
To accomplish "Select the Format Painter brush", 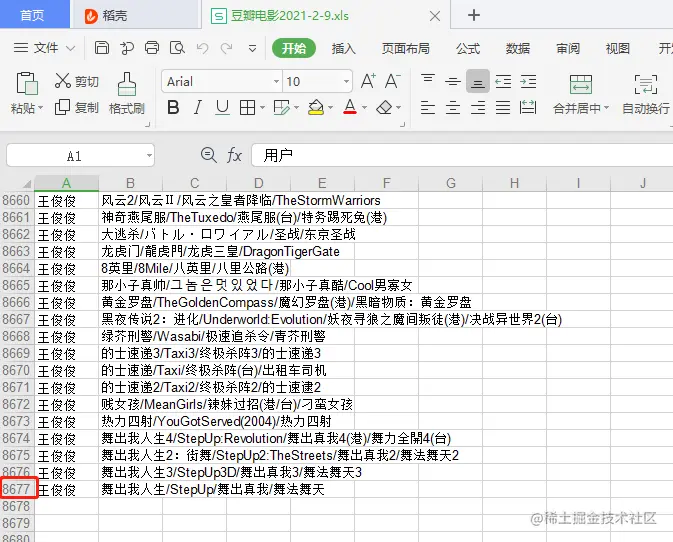I will click(x=127, y=84).
